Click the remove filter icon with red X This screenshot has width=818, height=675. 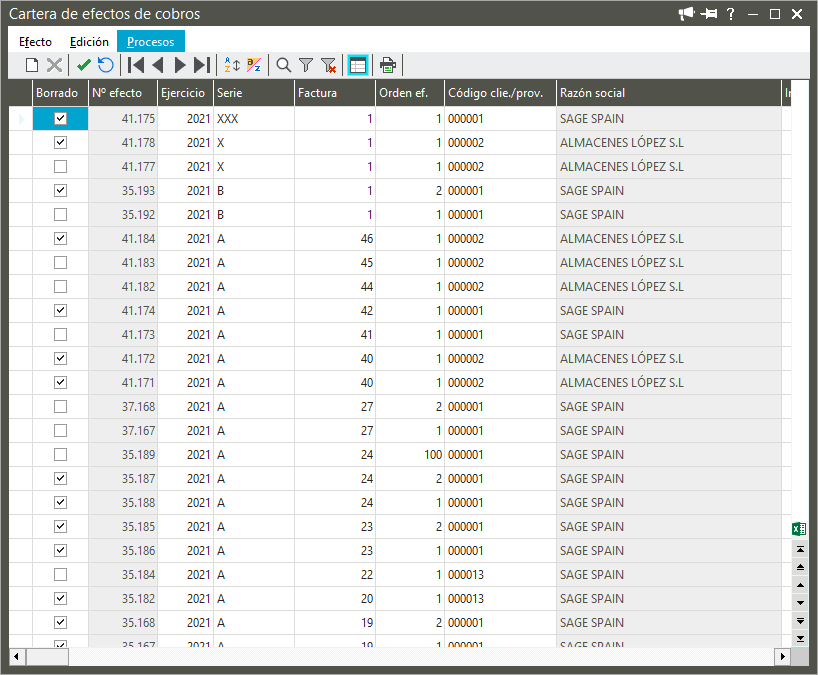click(x=328, y=65)
